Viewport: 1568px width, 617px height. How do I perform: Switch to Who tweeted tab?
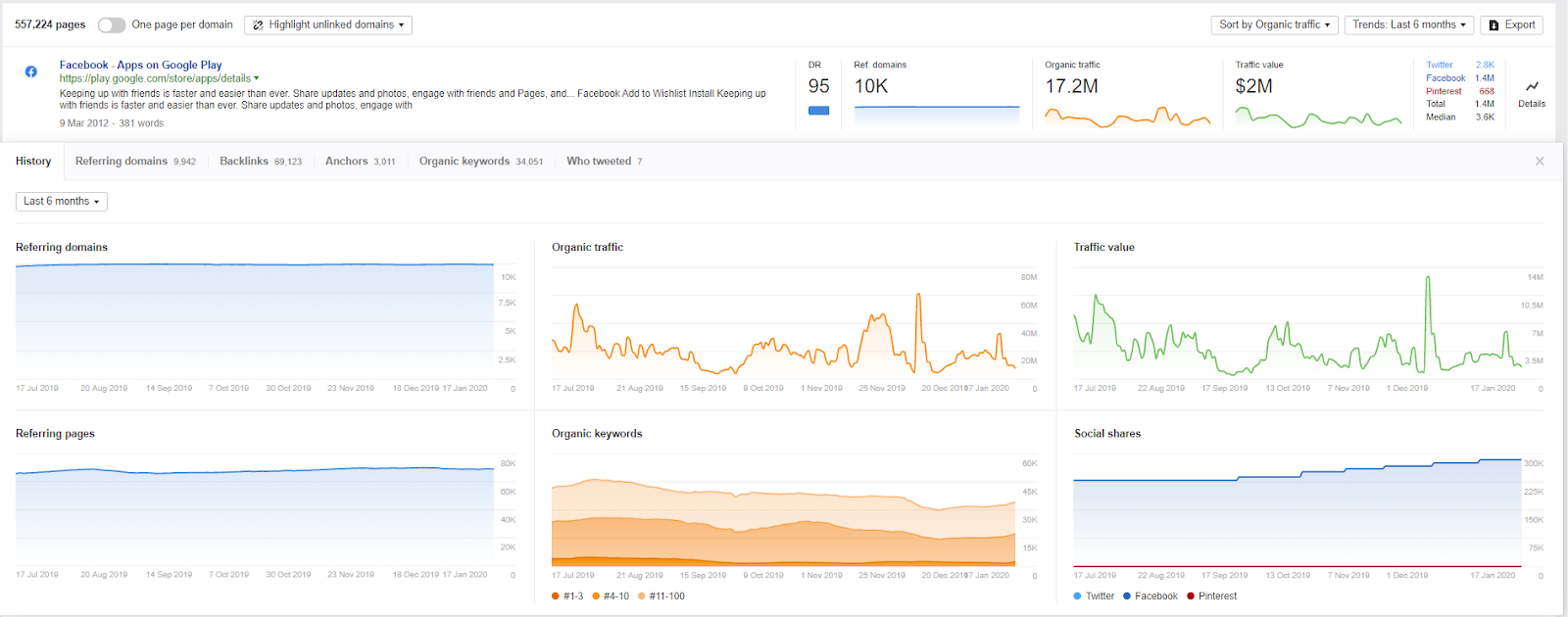604,161
